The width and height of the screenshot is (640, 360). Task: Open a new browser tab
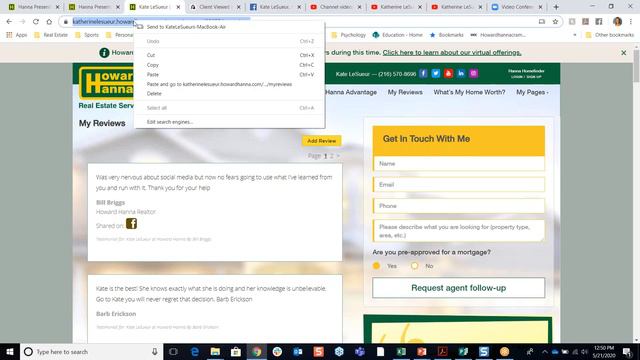(556, 7)
